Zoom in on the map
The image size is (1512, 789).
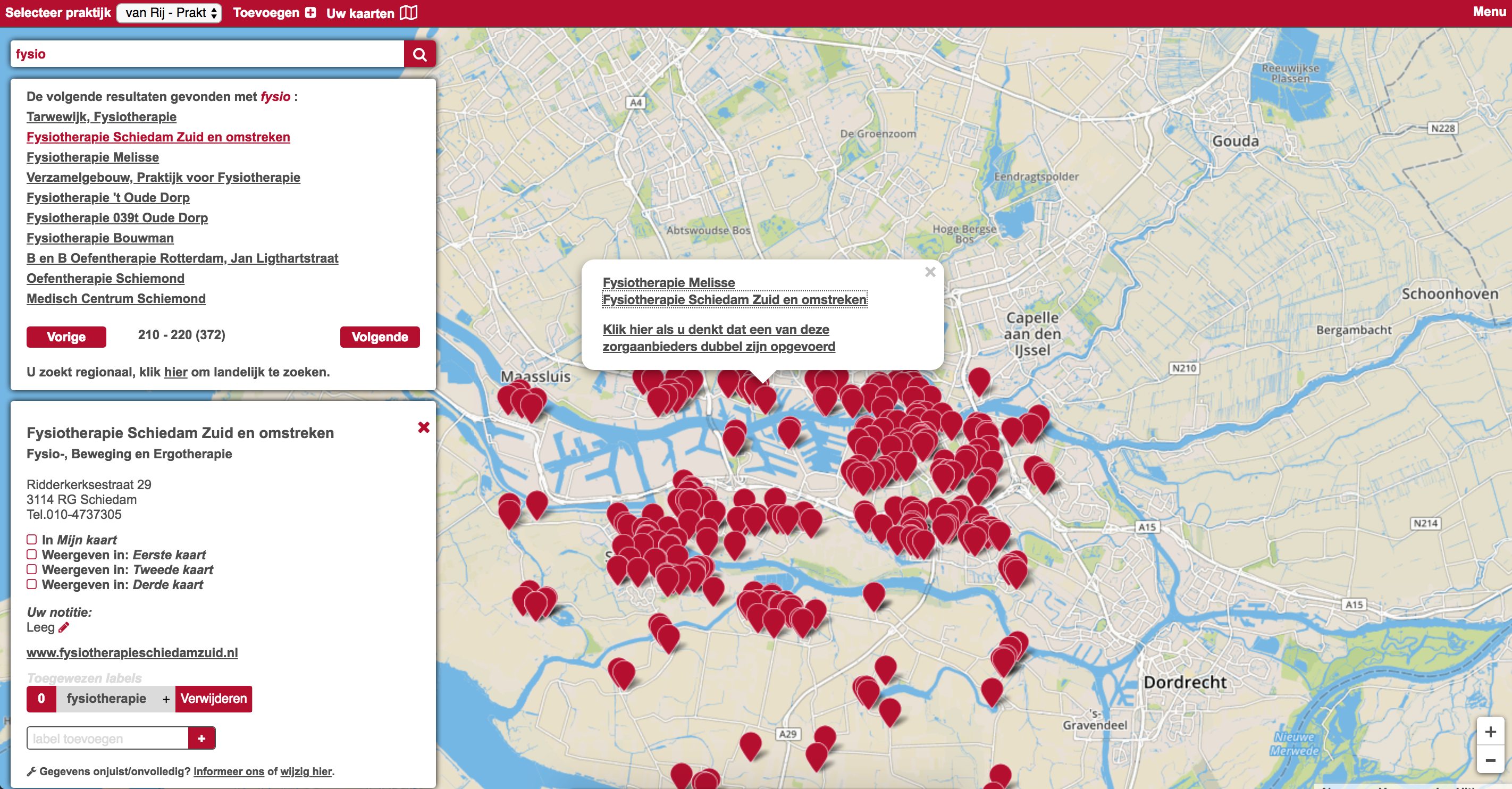pyautogui.click(x=1490, y=732)
